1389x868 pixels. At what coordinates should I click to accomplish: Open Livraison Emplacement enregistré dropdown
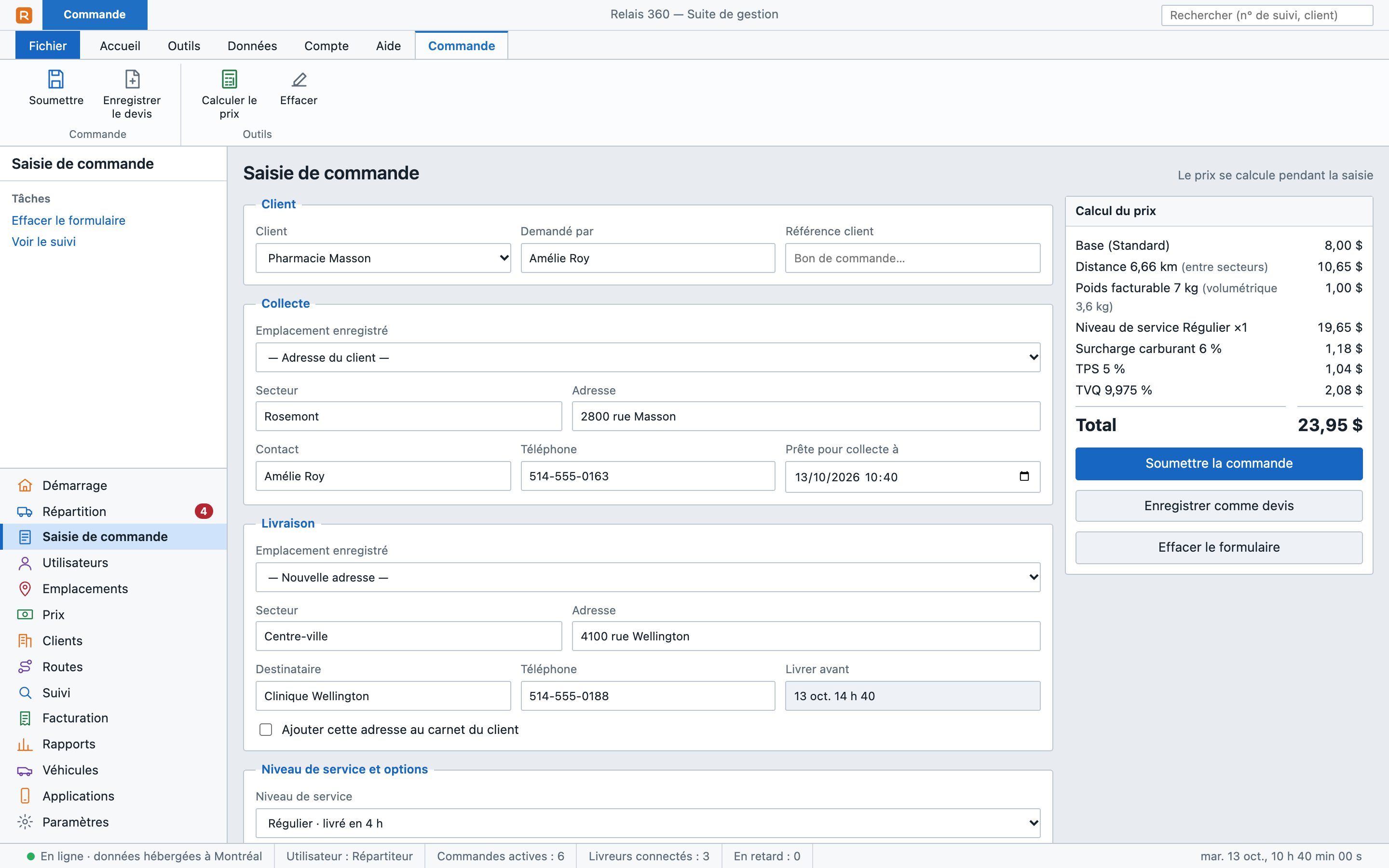coord(647,578)
